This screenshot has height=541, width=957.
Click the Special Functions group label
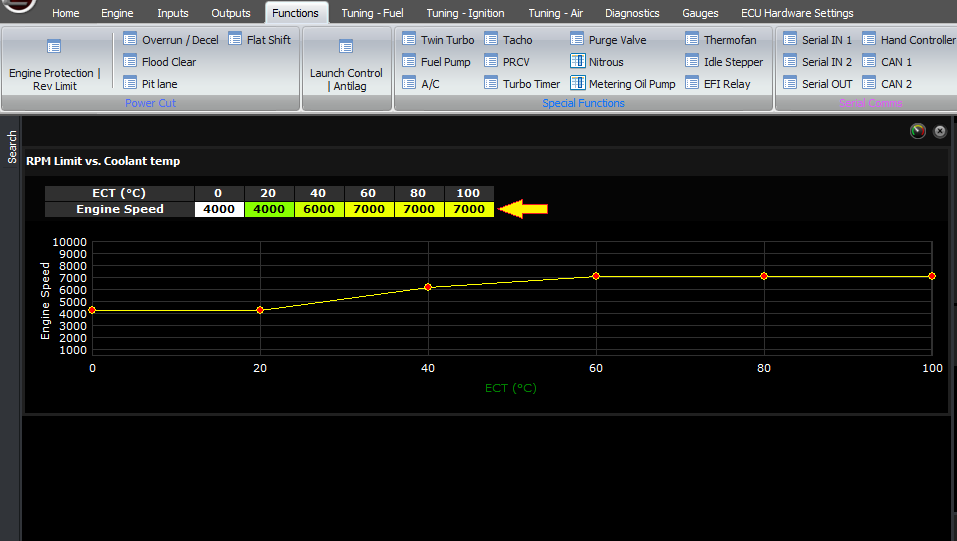pyautogui.click(x=583, y=103)
